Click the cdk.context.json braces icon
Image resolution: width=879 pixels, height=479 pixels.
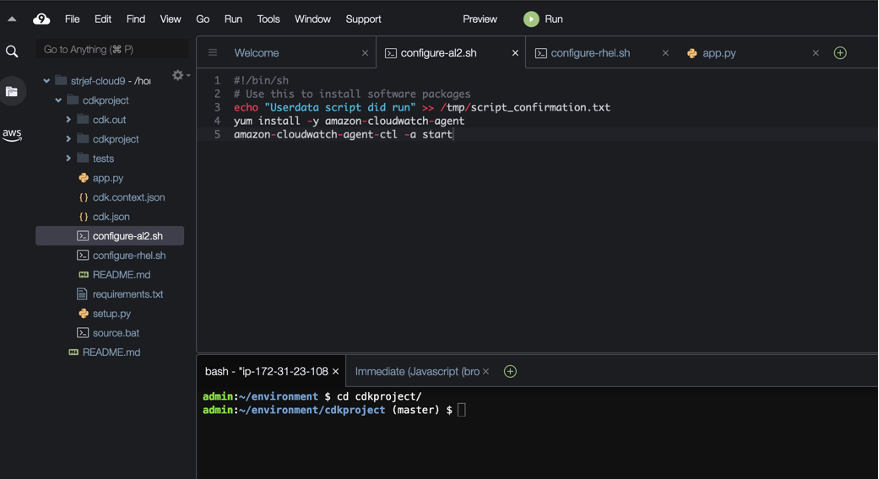click(84, 197)
